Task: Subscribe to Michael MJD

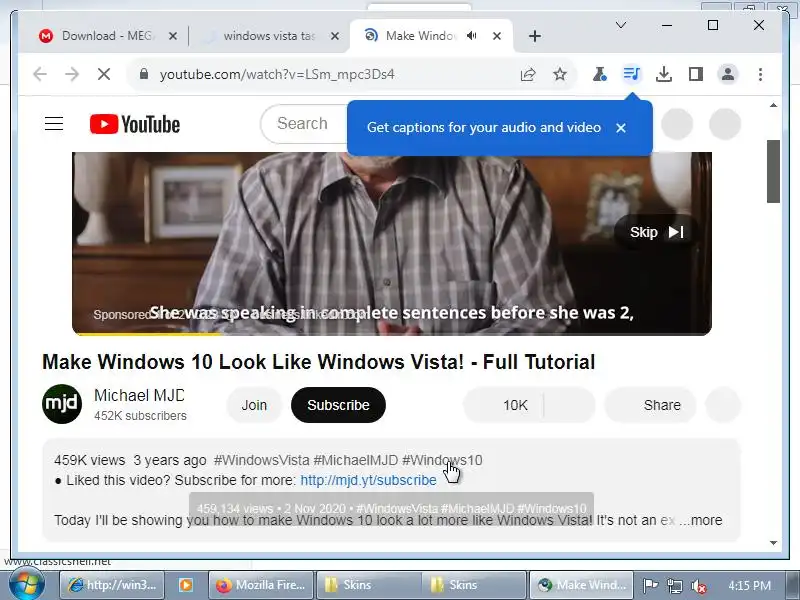Action: tap(338, 405)
